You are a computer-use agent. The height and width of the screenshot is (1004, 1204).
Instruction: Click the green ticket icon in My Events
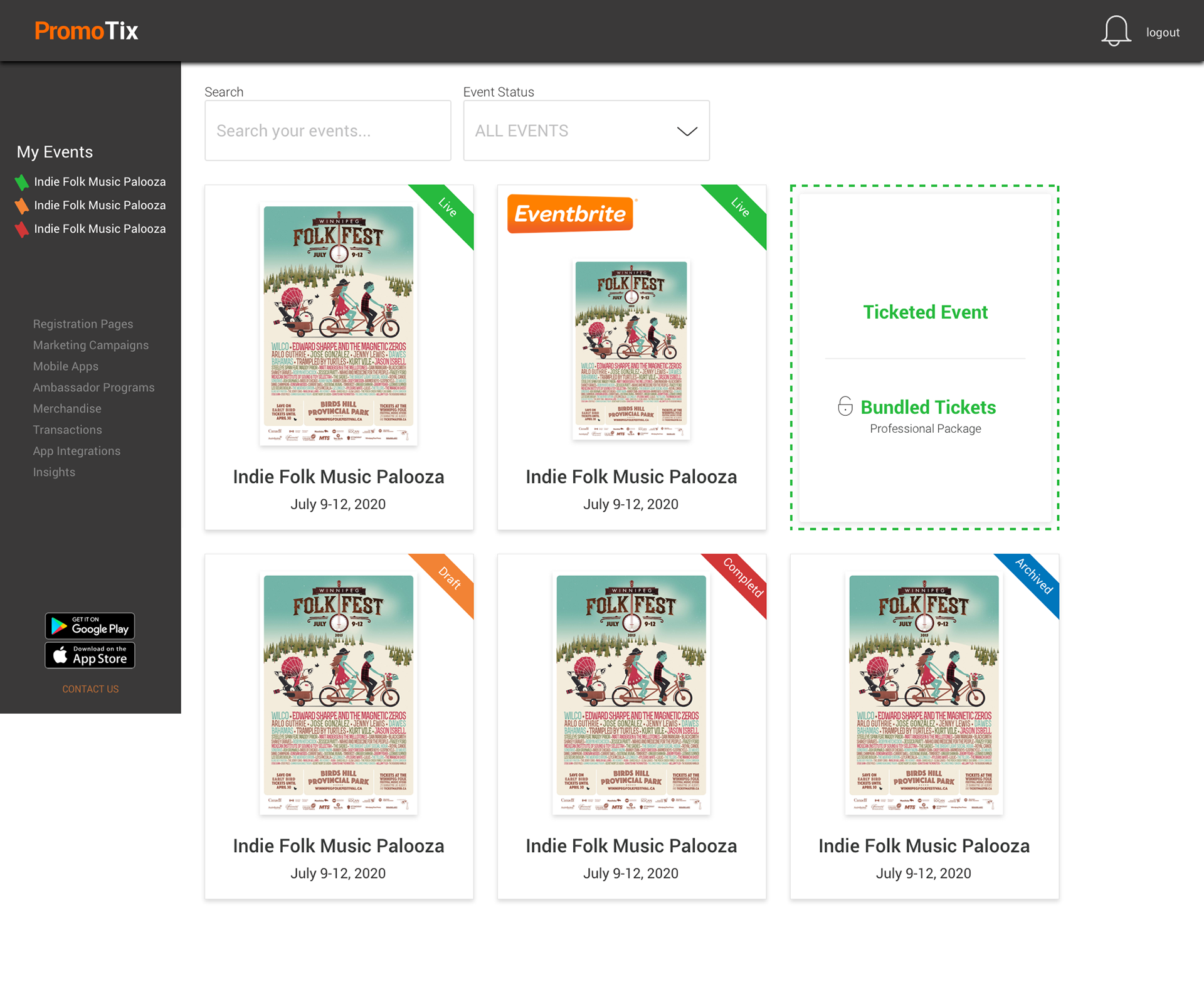22,182
